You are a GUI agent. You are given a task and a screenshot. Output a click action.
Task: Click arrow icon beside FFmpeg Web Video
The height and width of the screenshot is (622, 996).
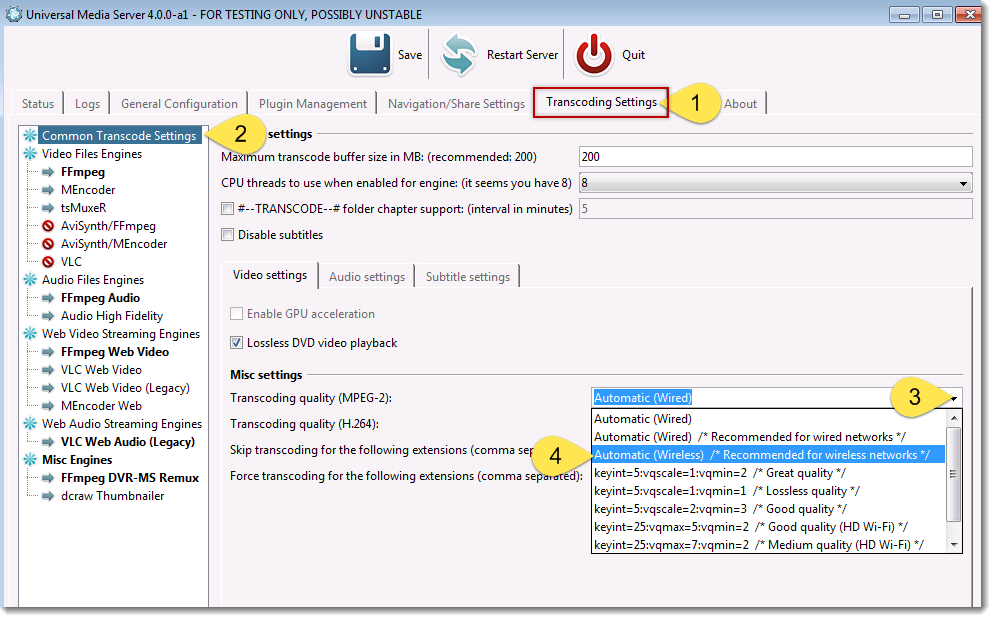48,352
